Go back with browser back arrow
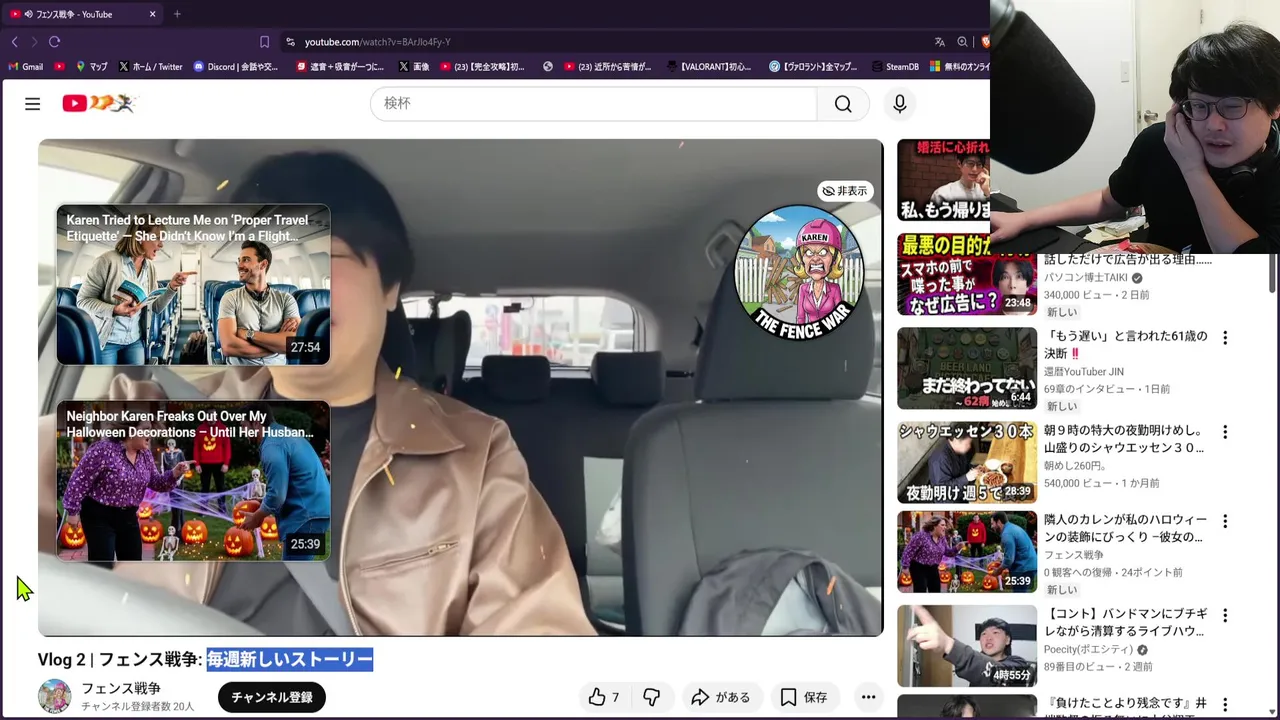The image size is (1280, 720). coord(14,42)
